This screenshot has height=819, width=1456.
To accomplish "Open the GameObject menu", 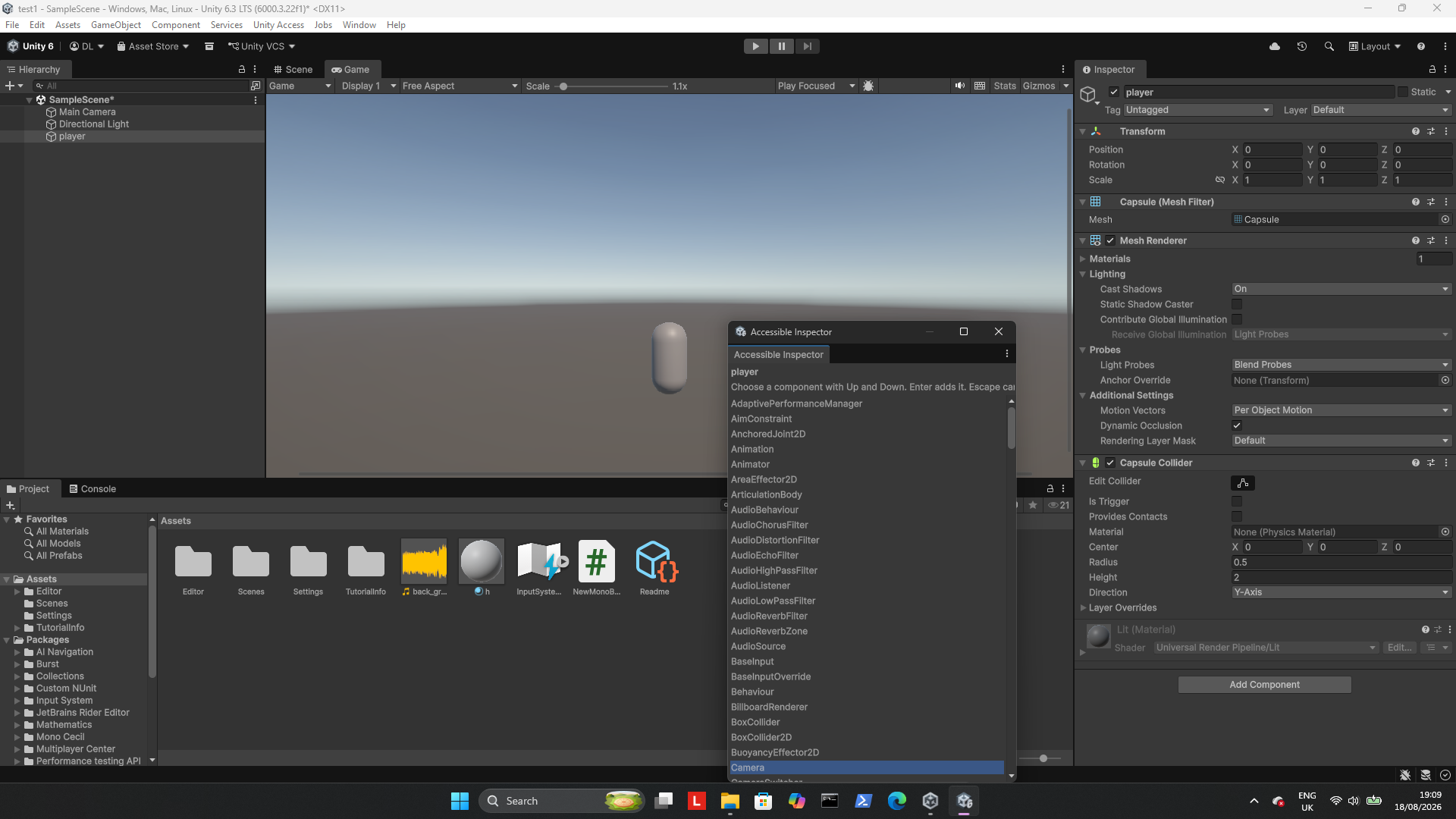I will click(116, 24).
